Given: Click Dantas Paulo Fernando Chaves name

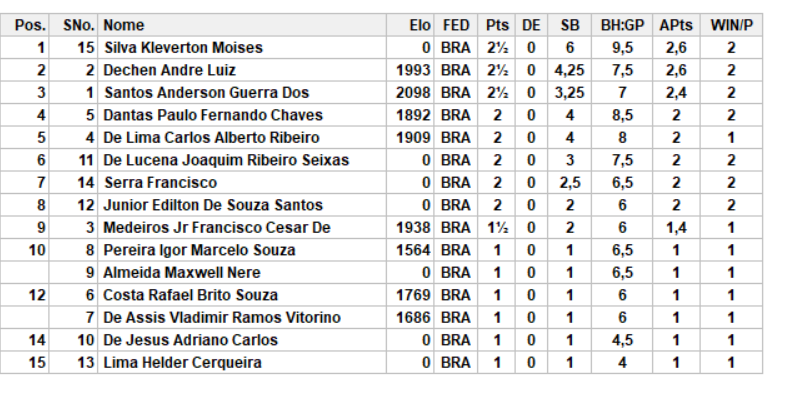Looking at the screenshot, I should [213, 115].
